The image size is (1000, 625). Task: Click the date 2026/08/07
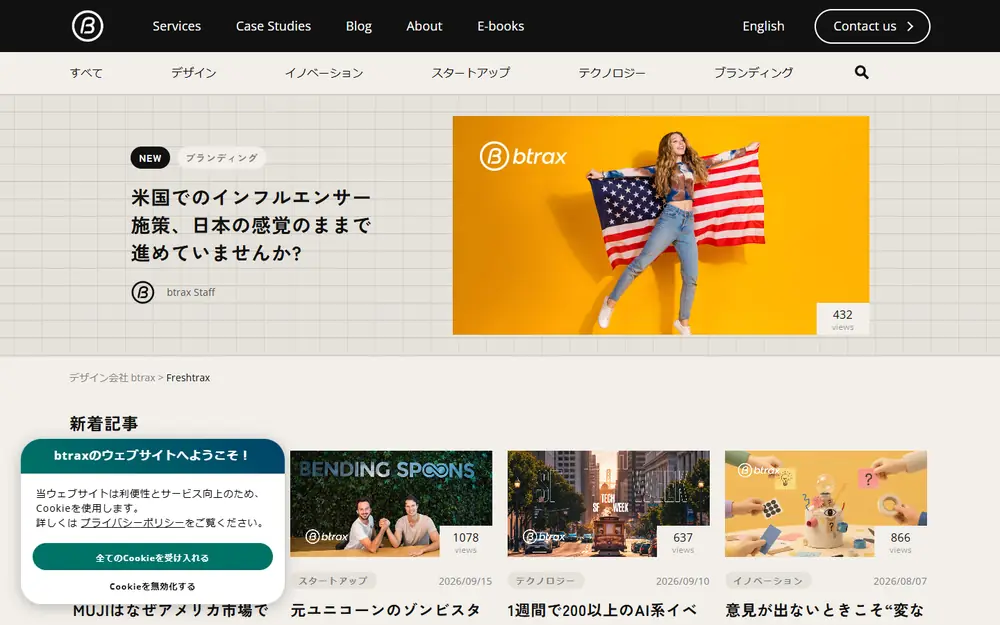click(900, 581)
